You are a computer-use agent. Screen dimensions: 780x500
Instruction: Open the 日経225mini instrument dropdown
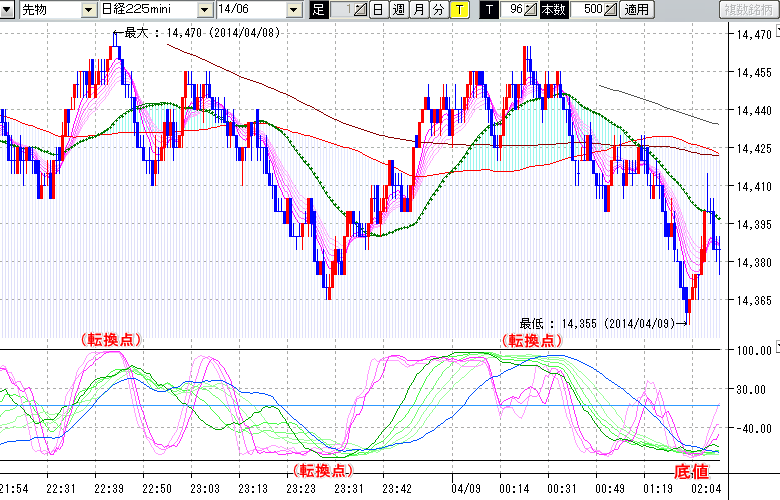(x=205, y=10)
